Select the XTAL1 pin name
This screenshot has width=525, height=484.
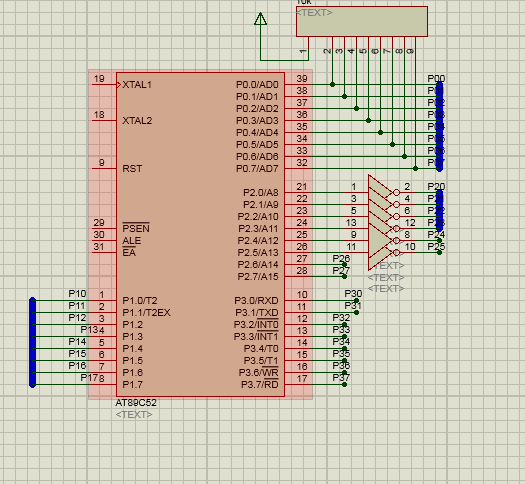(x=137, y=84)
